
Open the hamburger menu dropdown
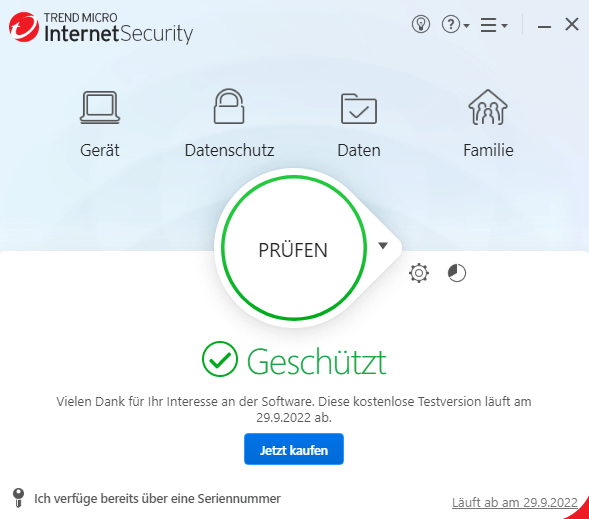pos(494,25)
